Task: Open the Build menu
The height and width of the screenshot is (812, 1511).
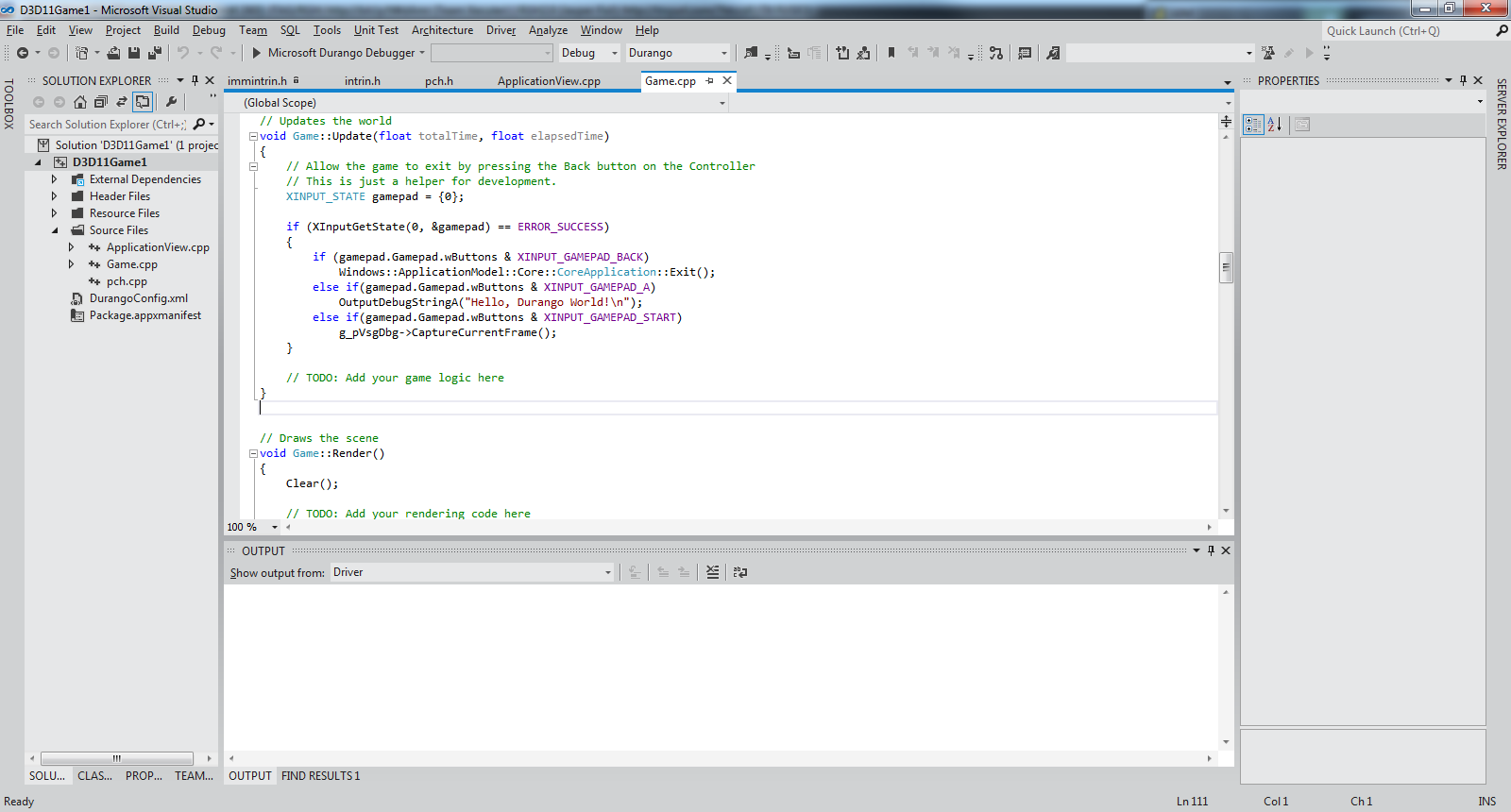Action: click(x=166, y=30)
